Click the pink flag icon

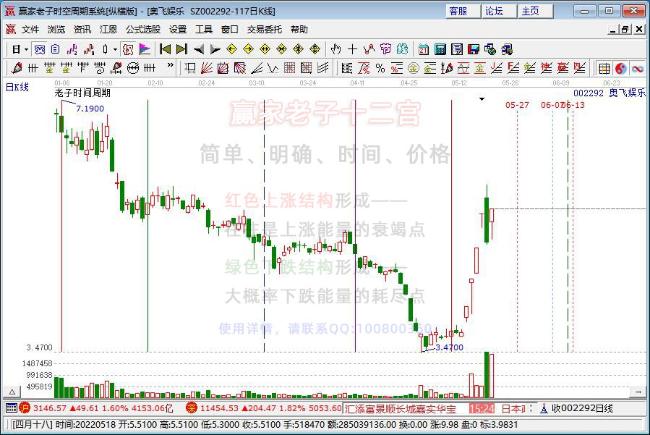pos(144,49)
